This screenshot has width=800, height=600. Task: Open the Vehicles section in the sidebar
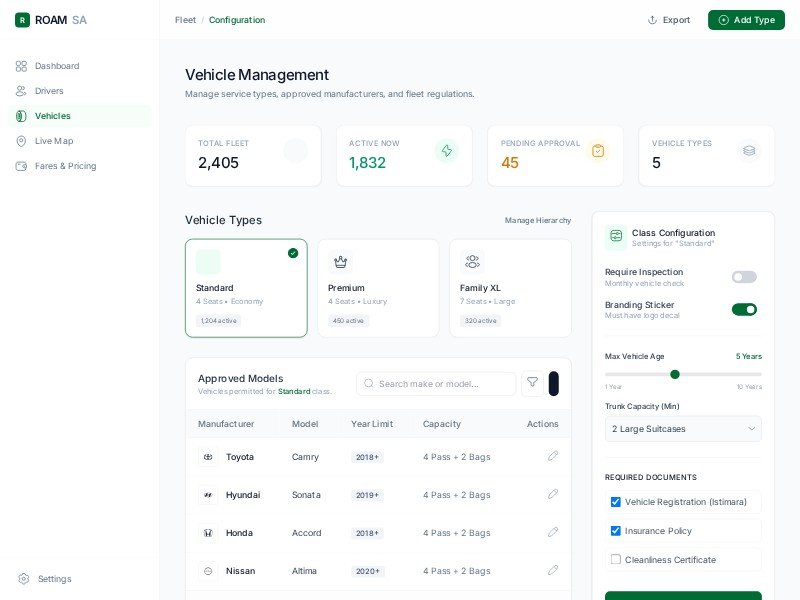52,116
